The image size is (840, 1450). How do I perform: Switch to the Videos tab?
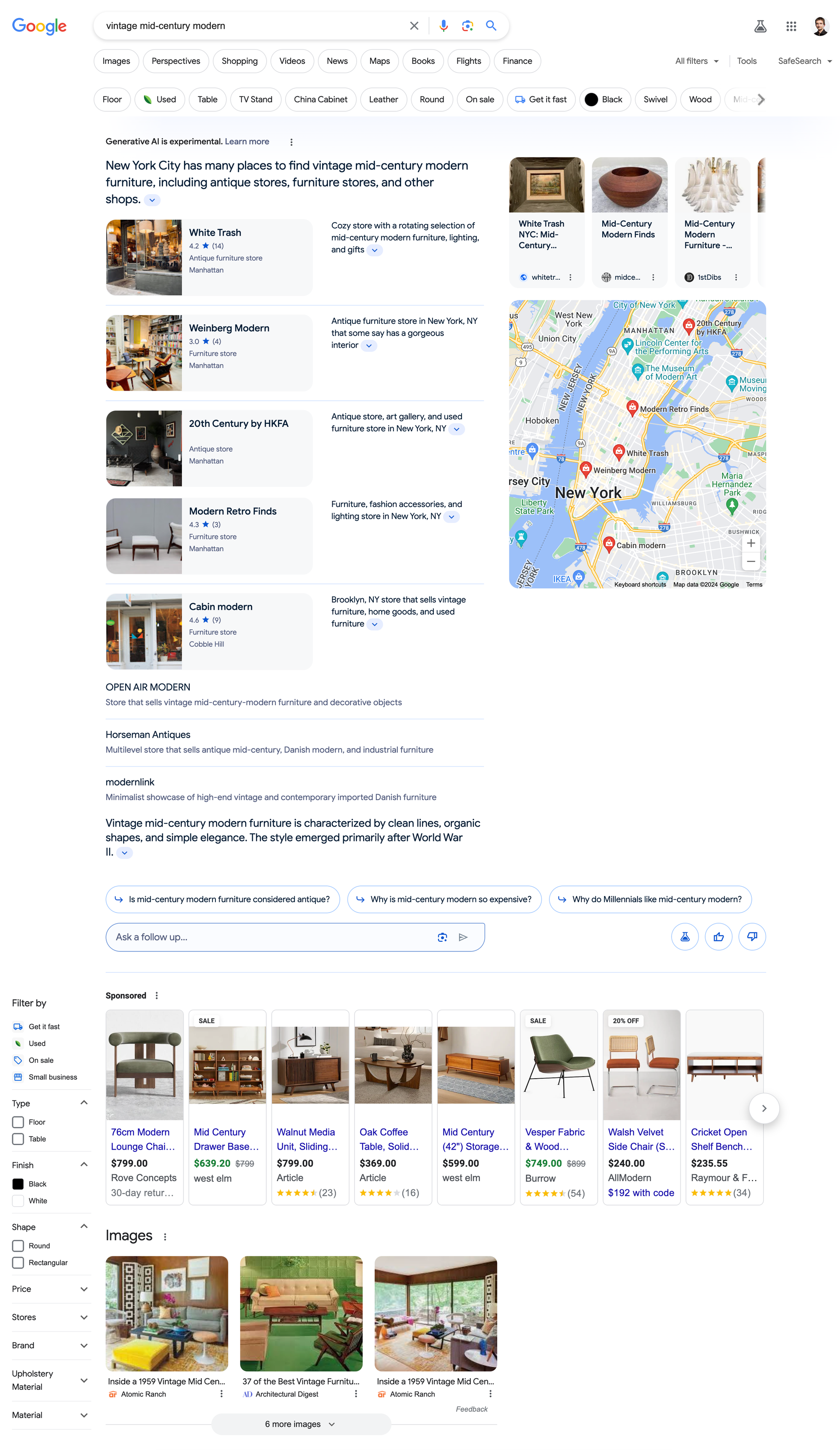pyautogui.click(x=292, y=61)
